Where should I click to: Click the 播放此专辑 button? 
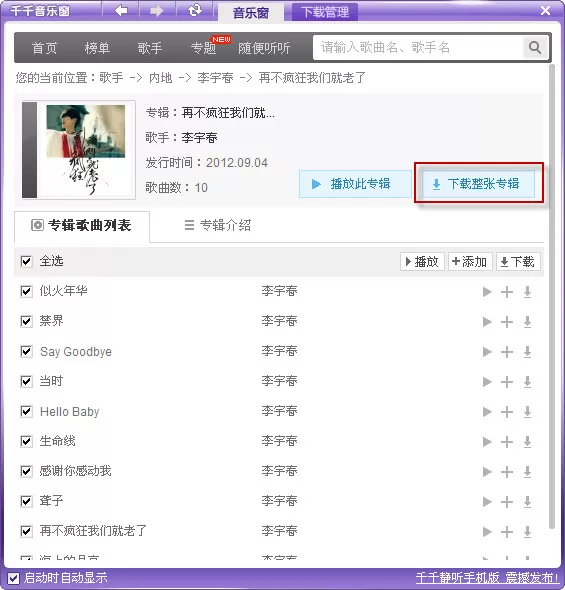click(355, 184)
